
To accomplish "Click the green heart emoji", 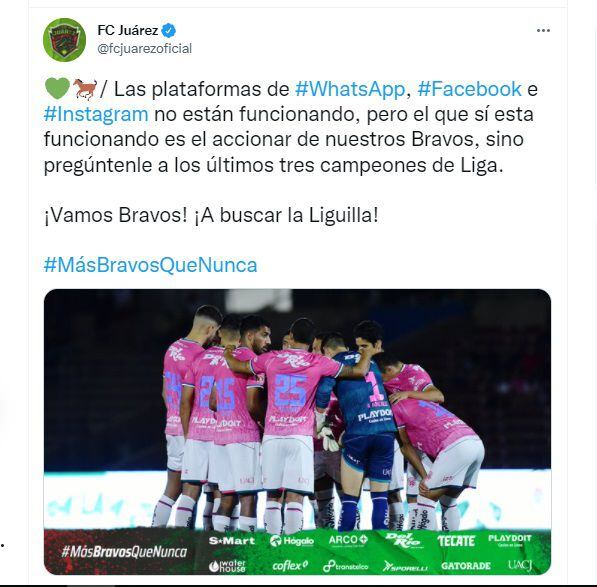I will tap(57, 88).
